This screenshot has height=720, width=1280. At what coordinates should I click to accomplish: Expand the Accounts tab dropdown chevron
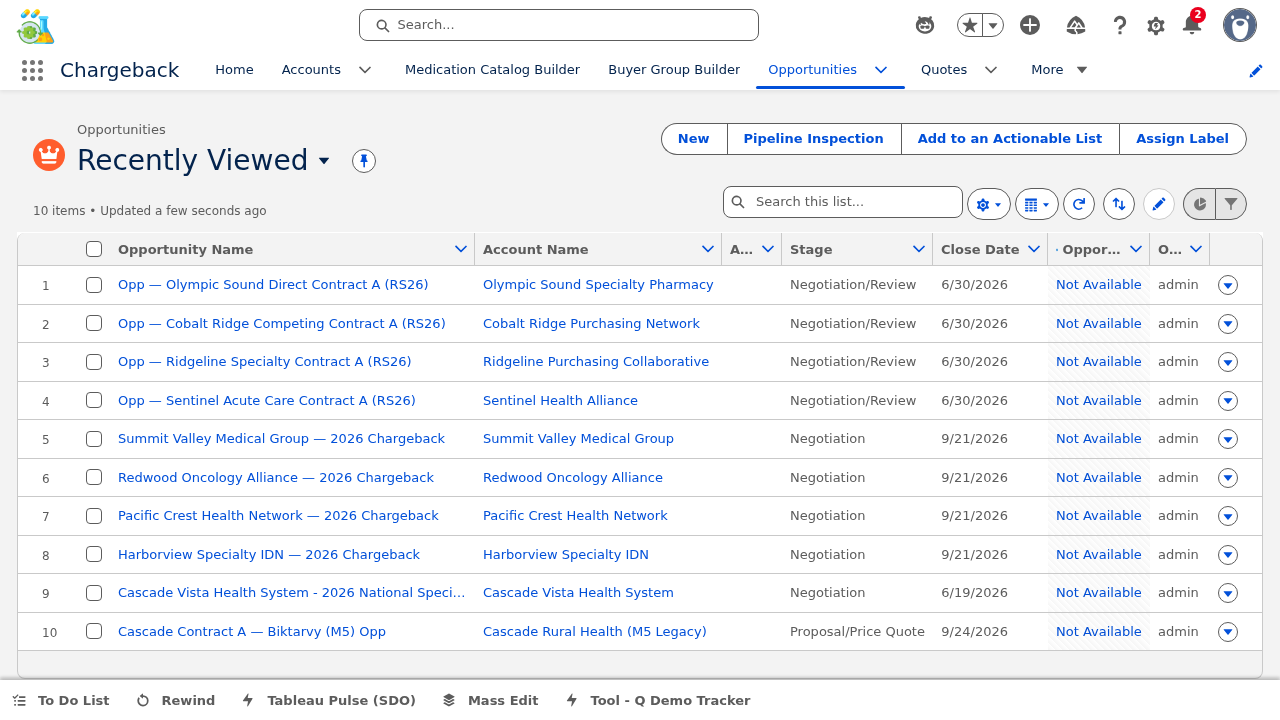pos(365,70)
